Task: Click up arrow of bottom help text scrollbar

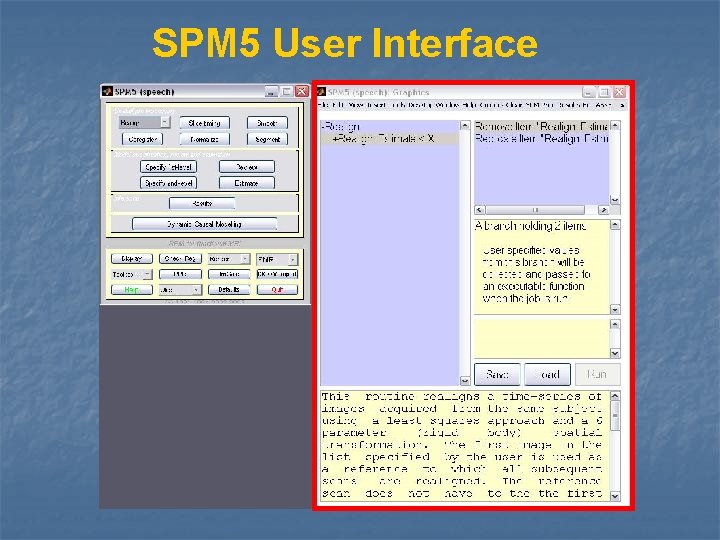Action: click(x=615, y=396)
